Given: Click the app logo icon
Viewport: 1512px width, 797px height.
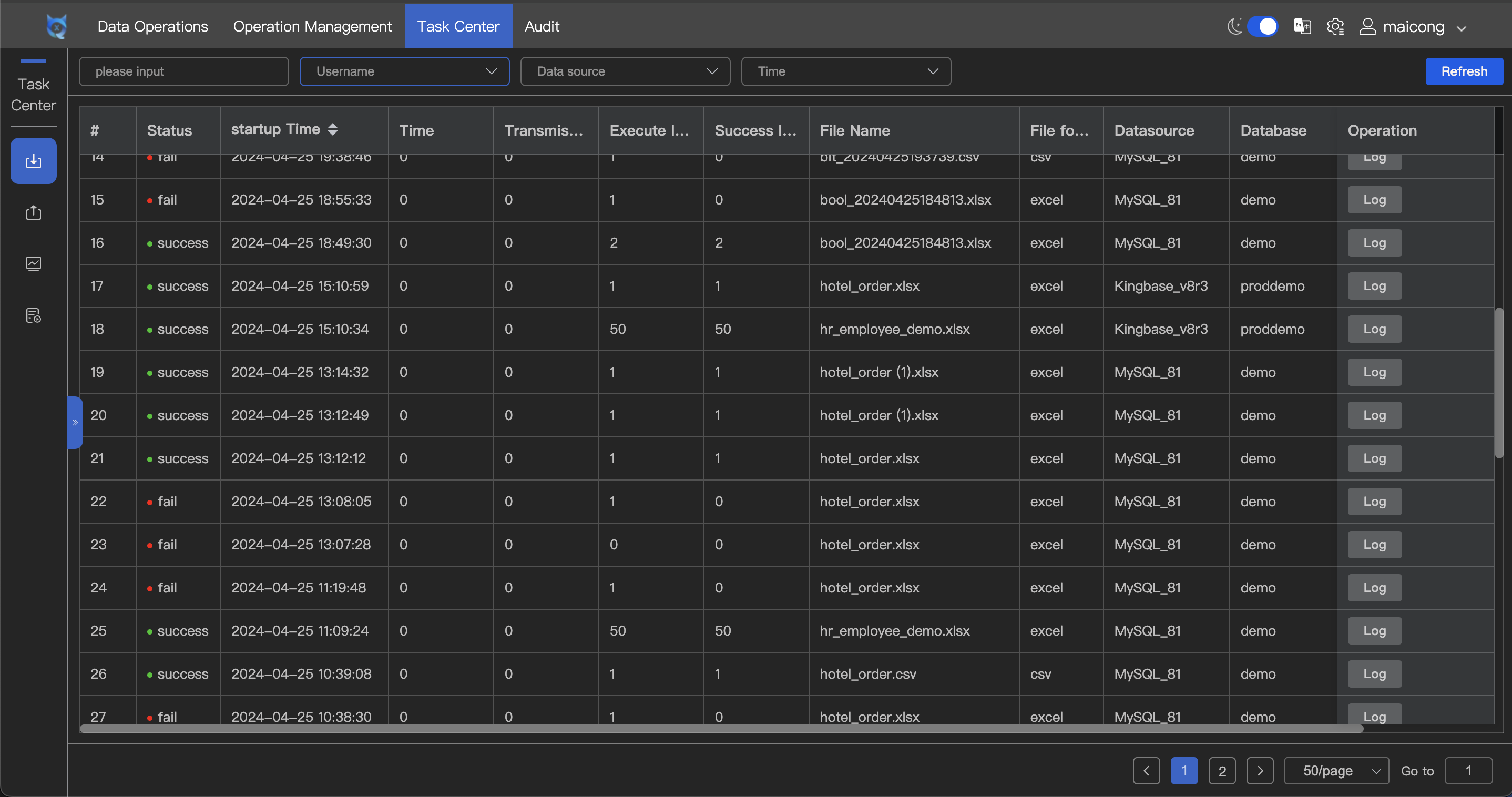Looking at the screenshot, I should tap(56, 26).
